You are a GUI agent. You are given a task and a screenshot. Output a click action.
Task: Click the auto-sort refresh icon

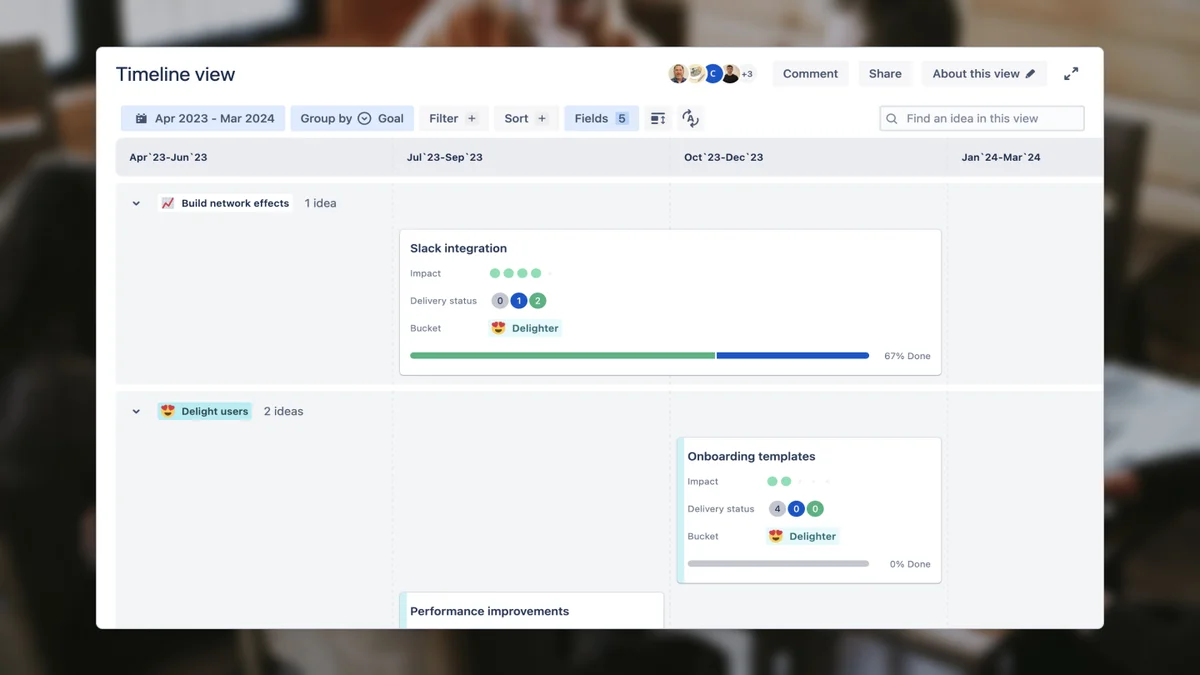pyautogui.click(x=690, y=118)
